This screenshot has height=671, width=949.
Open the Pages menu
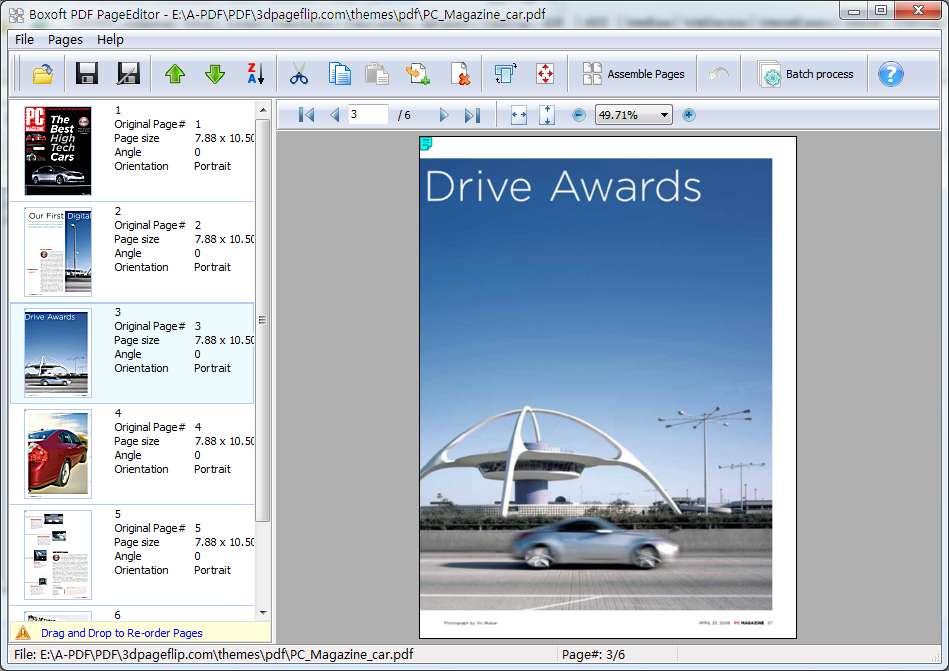[x=65, y=39]
